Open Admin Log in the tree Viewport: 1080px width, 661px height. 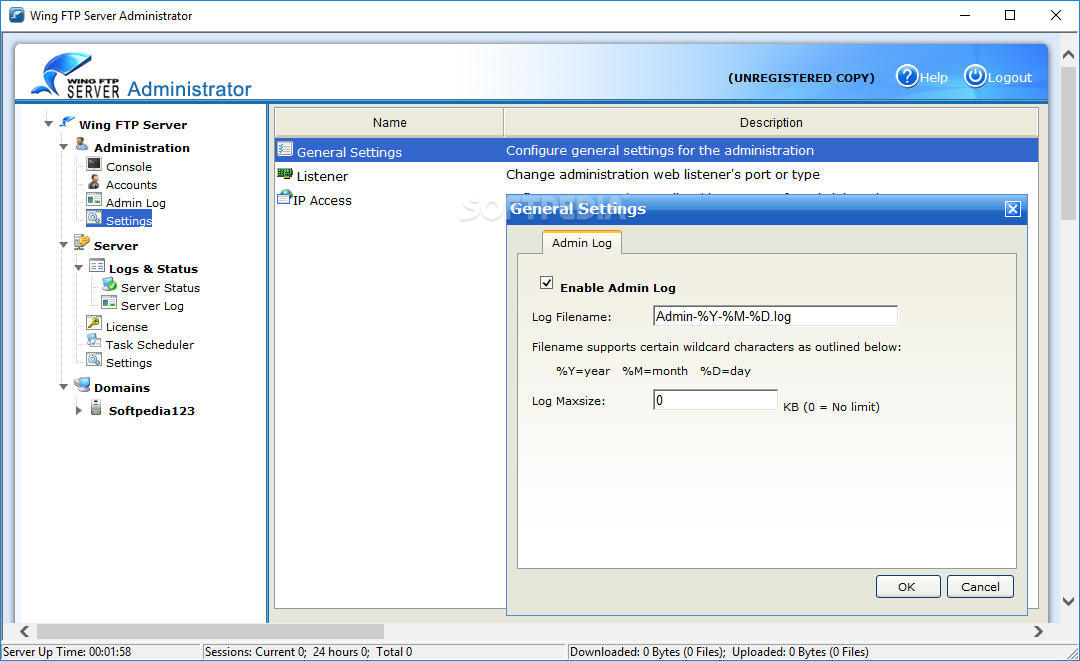[136, 202]
